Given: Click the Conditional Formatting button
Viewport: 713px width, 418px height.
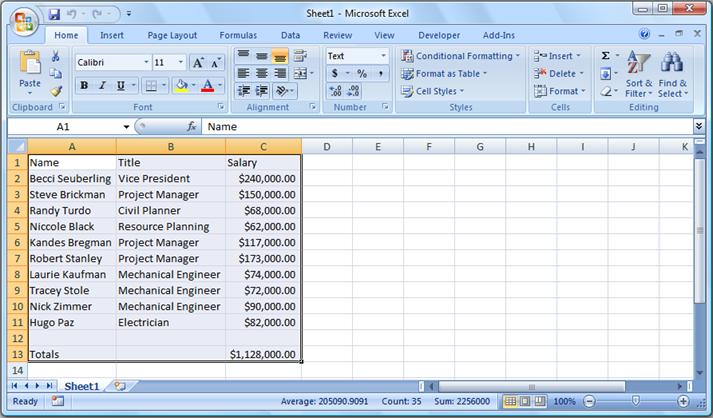Looking at the screenshot, I should point(460,56).
